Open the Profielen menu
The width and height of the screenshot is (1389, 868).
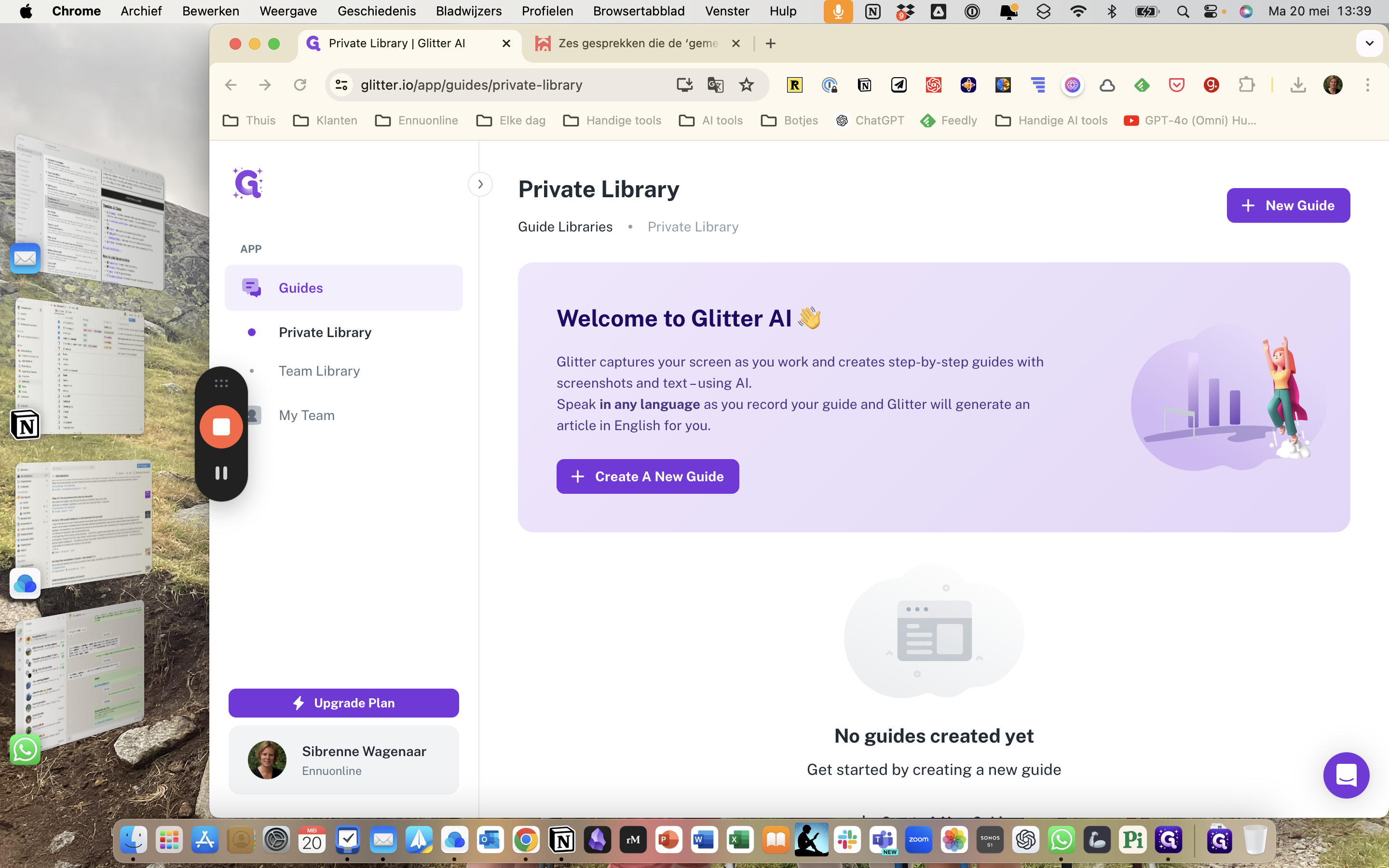(547, 11)
